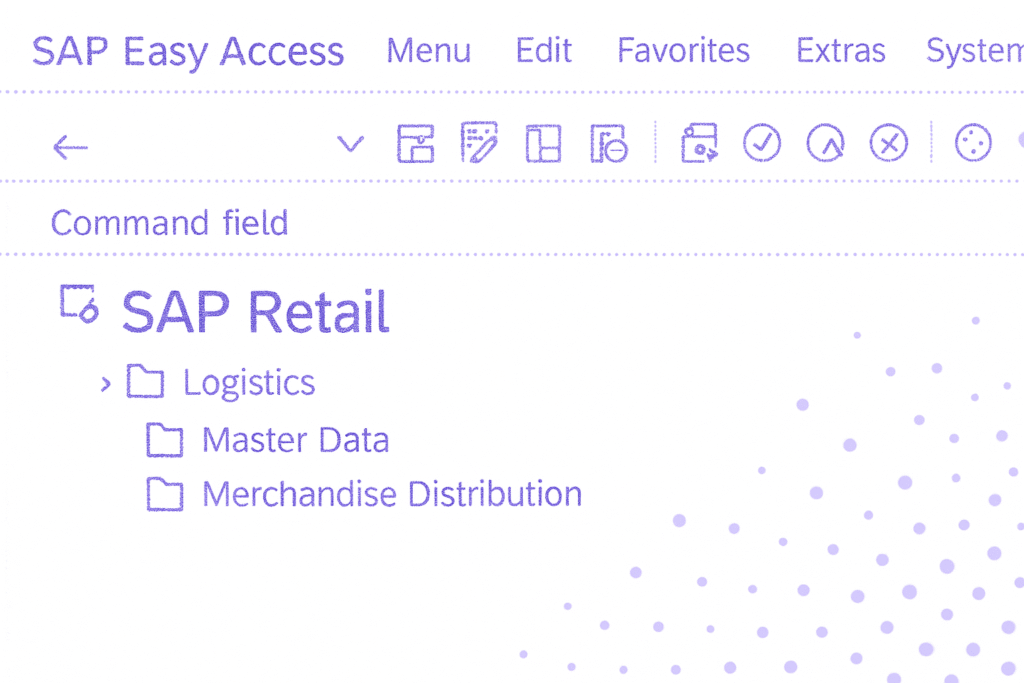This screenshot has height=683, width=1024.
Task: Open the command field dropdown arrow
Action: pyautogui.click(x=351, y=144)
